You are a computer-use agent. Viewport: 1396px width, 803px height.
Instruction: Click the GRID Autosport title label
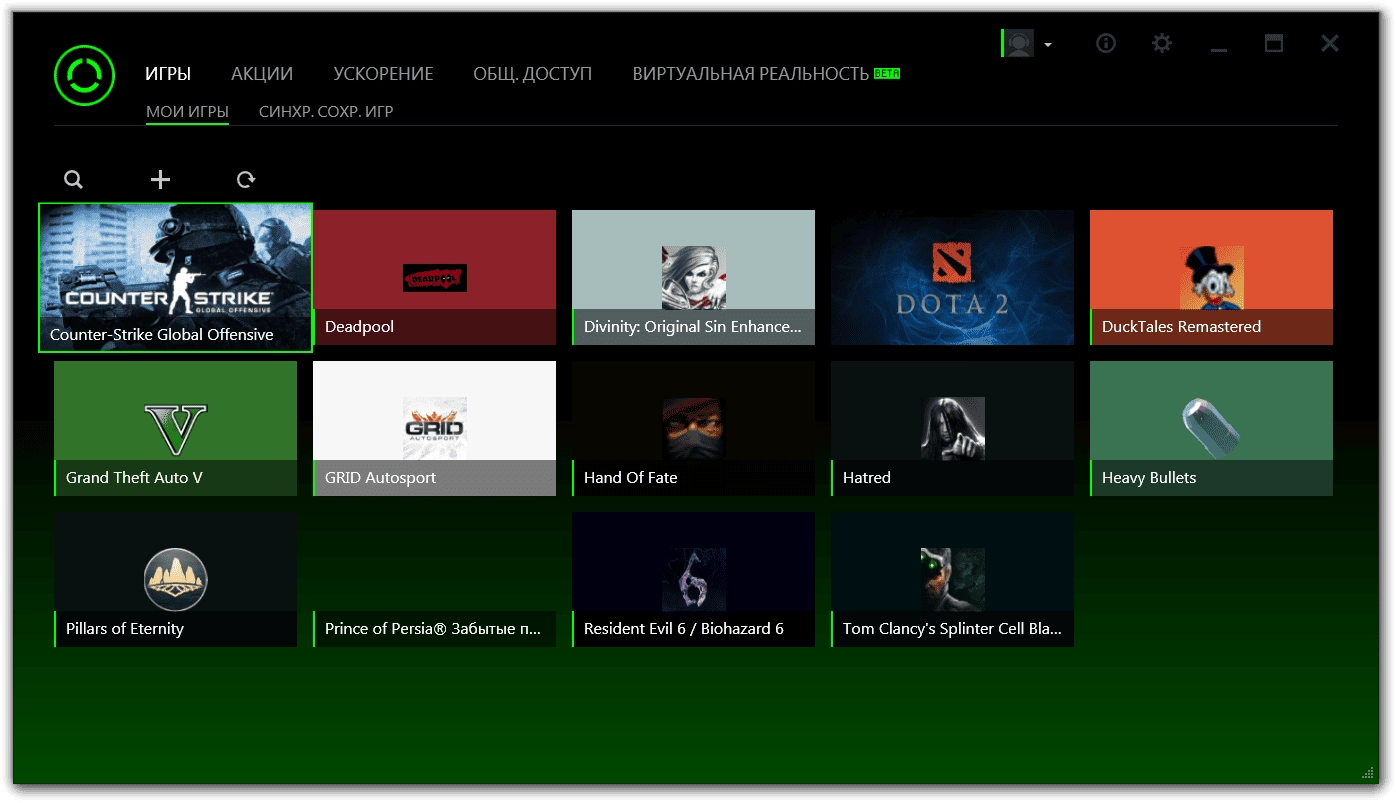[x=381, y=478]
